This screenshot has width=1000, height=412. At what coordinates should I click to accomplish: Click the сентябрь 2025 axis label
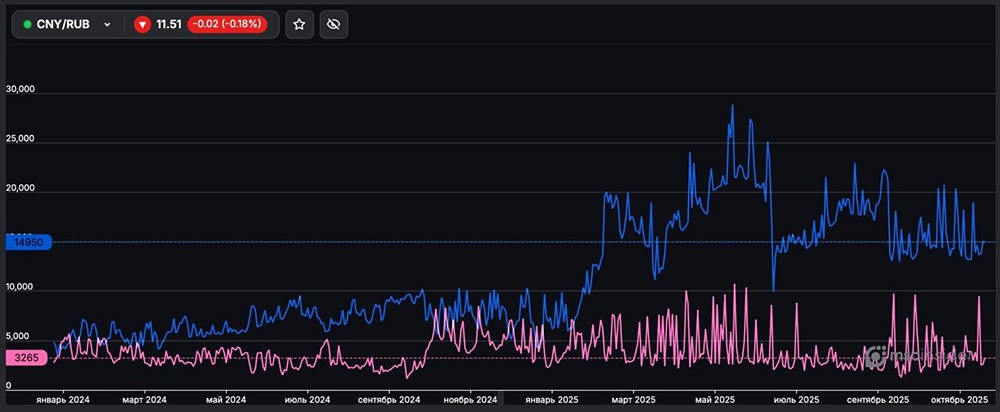click(878, 400)
